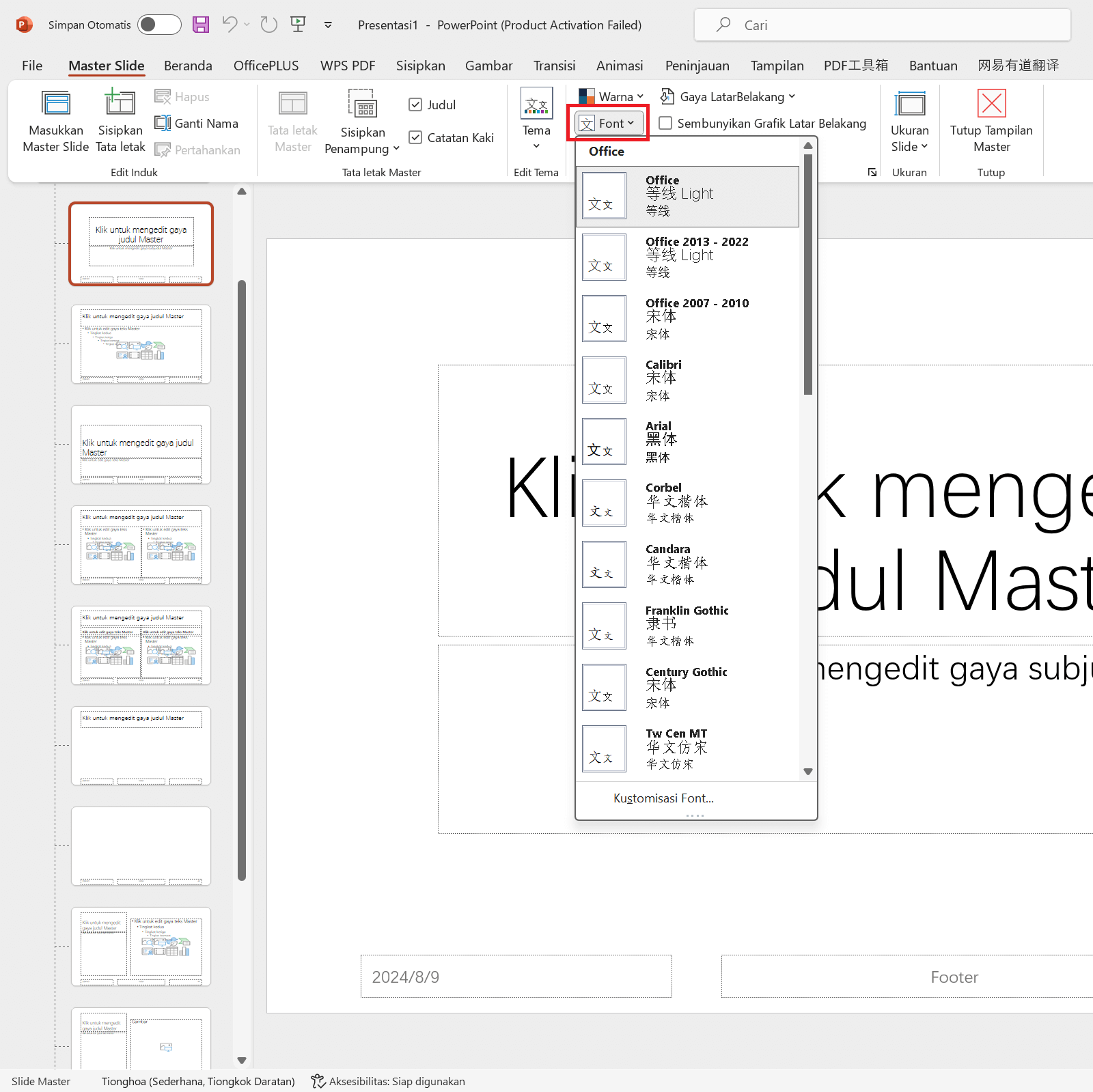Enable Sembunyikan Grafik Latar Belakang checkbox
The image size is (1093, 1092).
tap(665, 124)
